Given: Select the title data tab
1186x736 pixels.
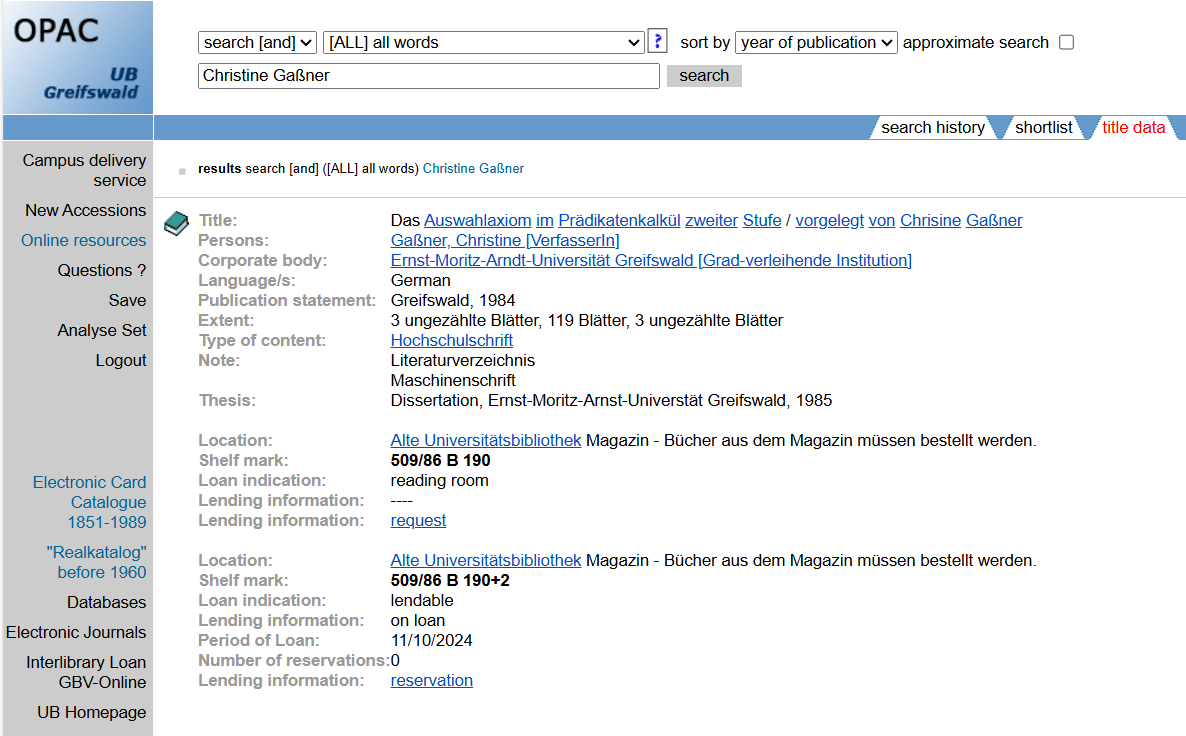Looking at the screenshot, I should point(1133,127).
